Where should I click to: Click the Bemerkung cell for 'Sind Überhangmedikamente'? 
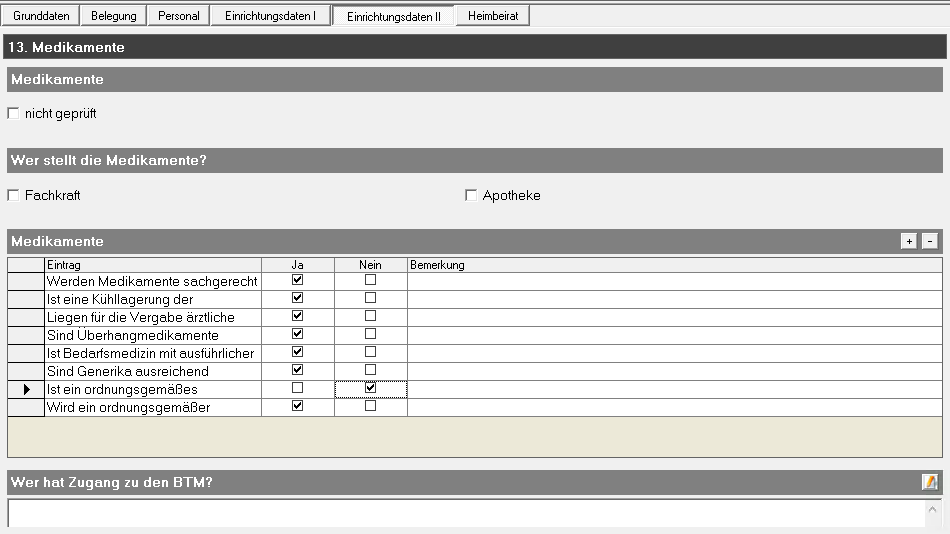[x=674, y=335]
